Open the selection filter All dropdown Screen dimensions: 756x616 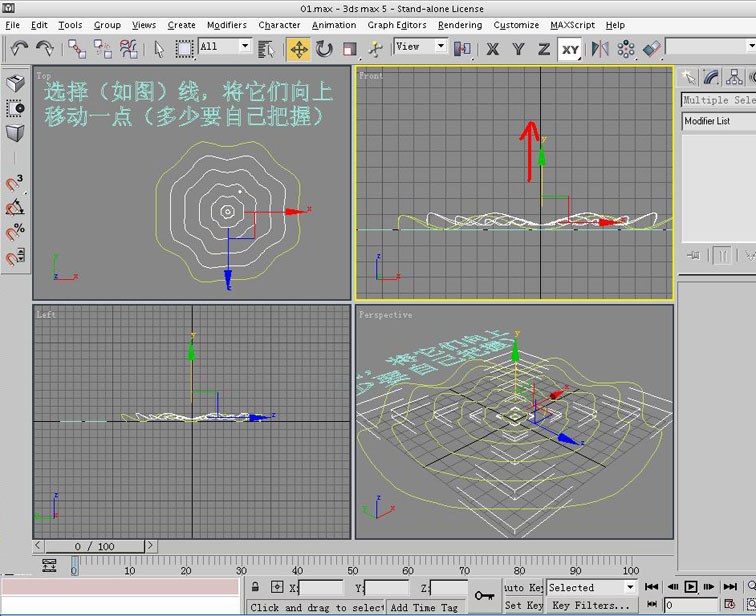[x=245, y=46]
